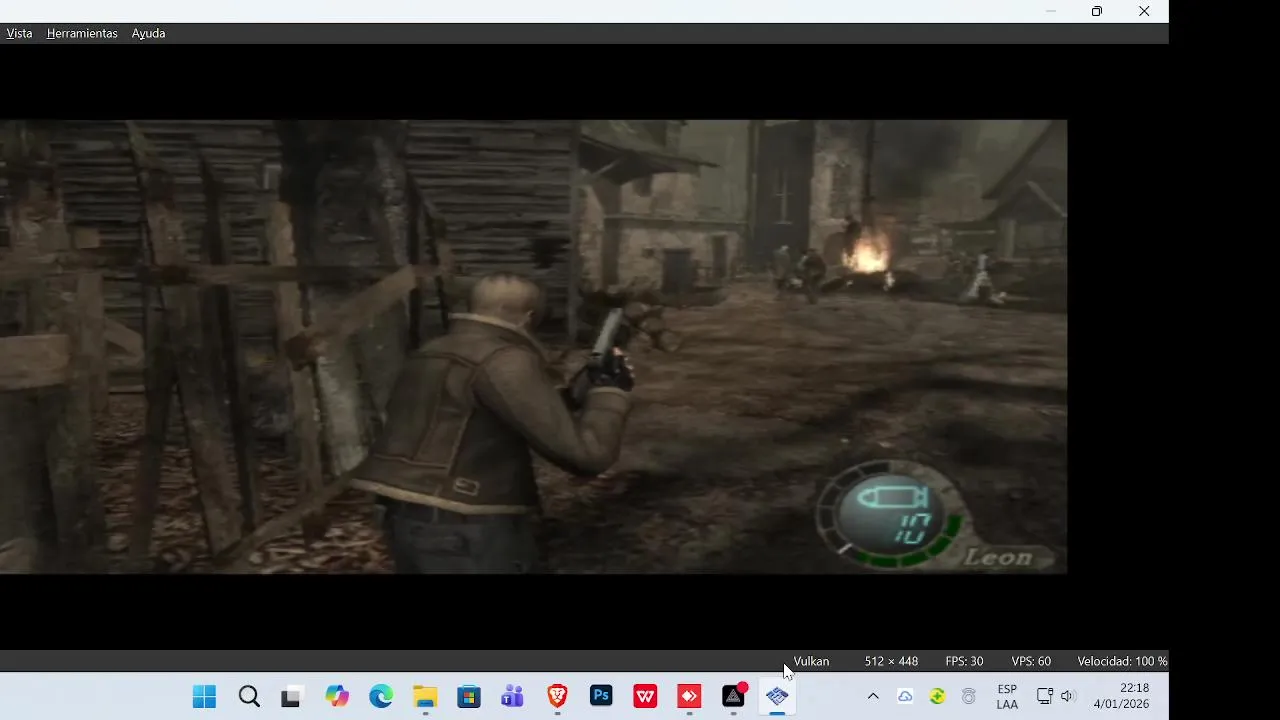Open Photoshop from the taskbar
Screen dimensions: 1280x720
pyautogui.click(x=601, y=696)
